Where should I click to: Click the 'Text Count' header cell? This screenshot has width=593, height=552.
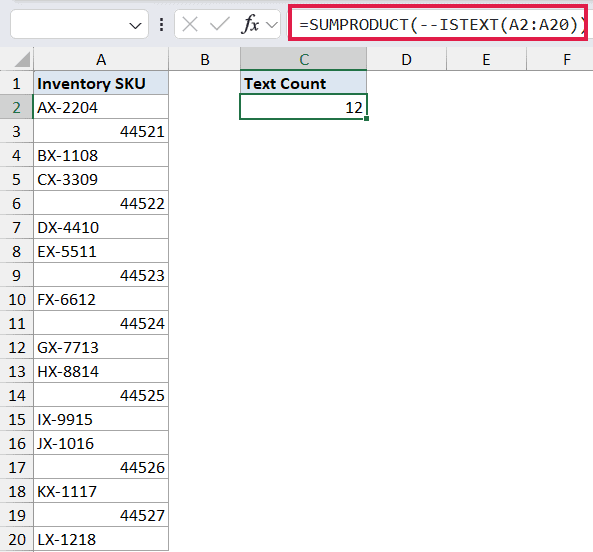303,83
